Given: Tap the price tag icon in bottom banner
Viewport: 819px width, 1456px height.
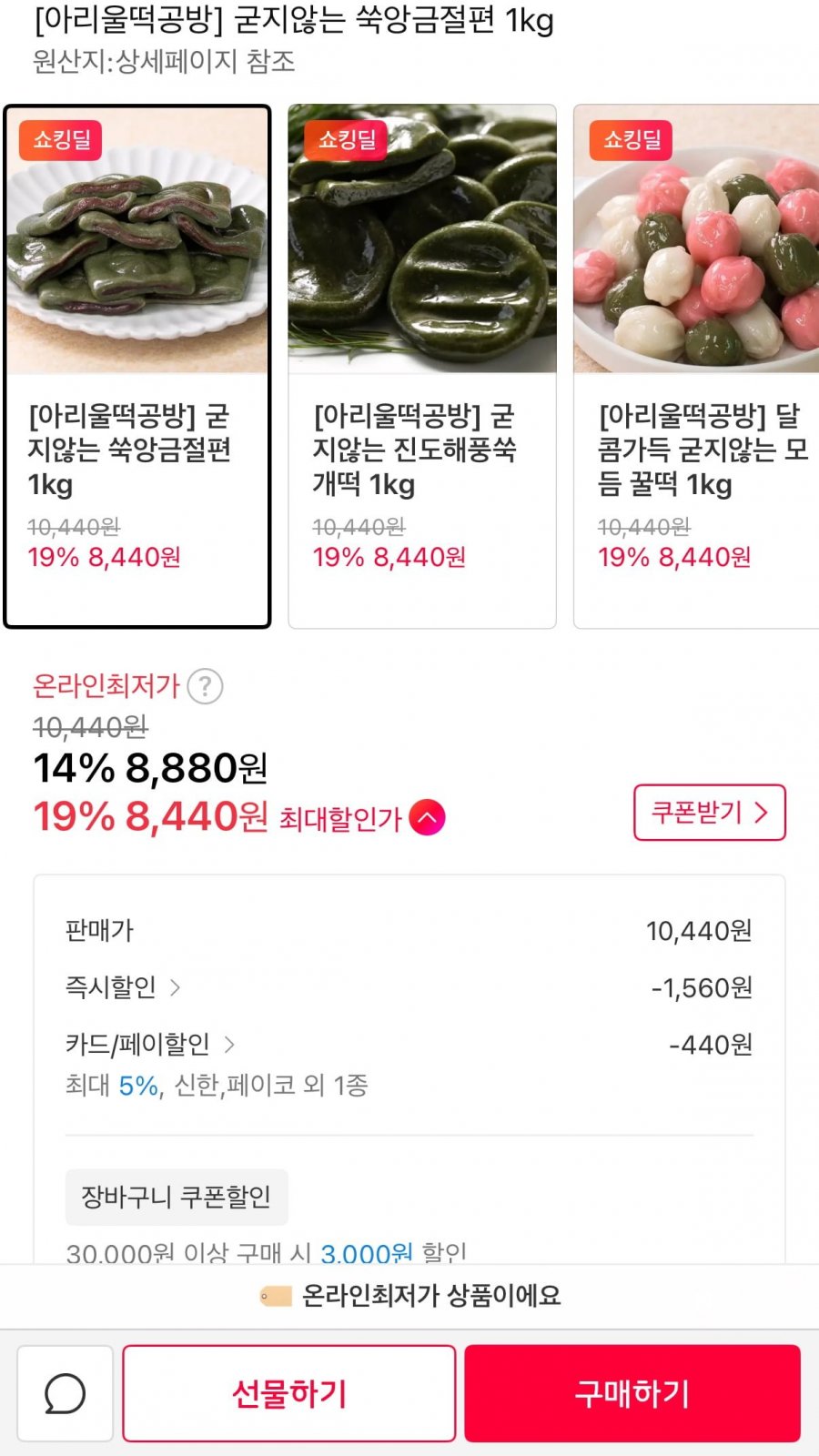Looking at the screenshot, I should point(275,1296).
